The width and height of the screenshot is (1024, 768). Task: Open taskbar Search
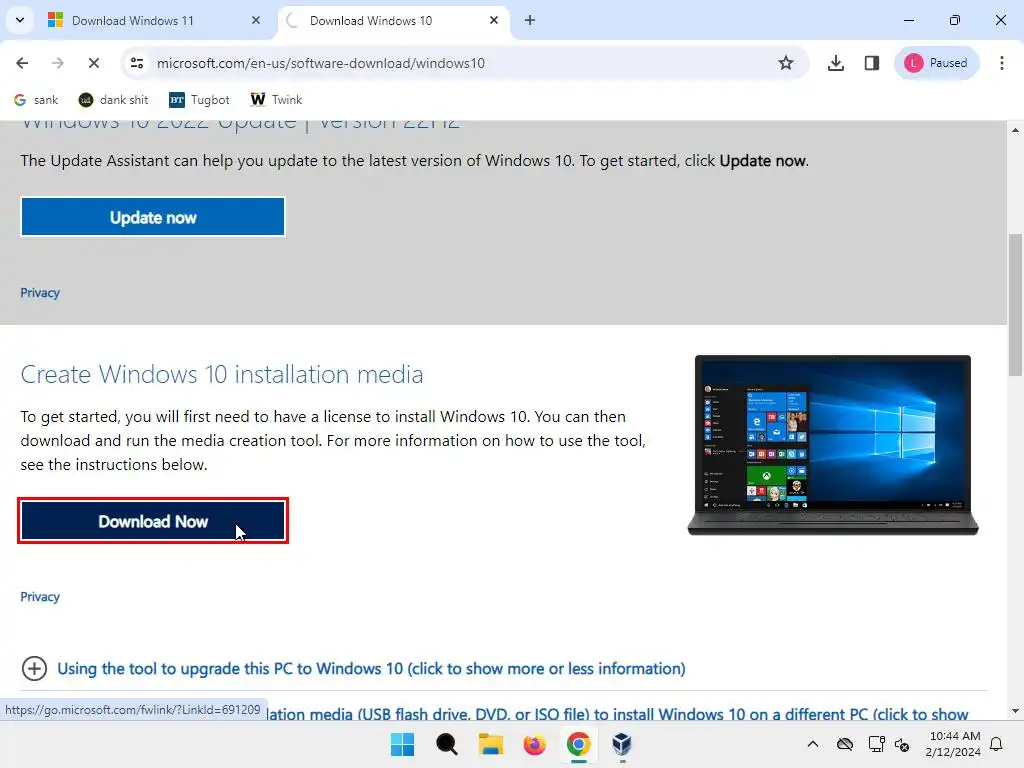point(447,744)
